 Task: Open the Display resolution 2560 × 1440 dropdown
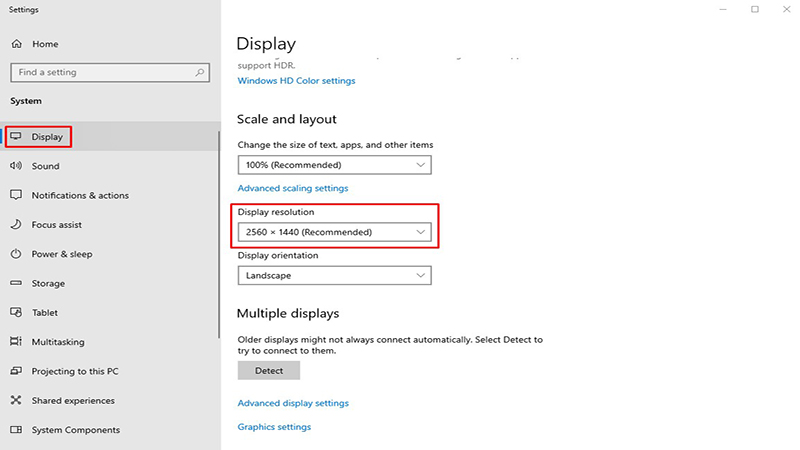[x=334, y=232]
